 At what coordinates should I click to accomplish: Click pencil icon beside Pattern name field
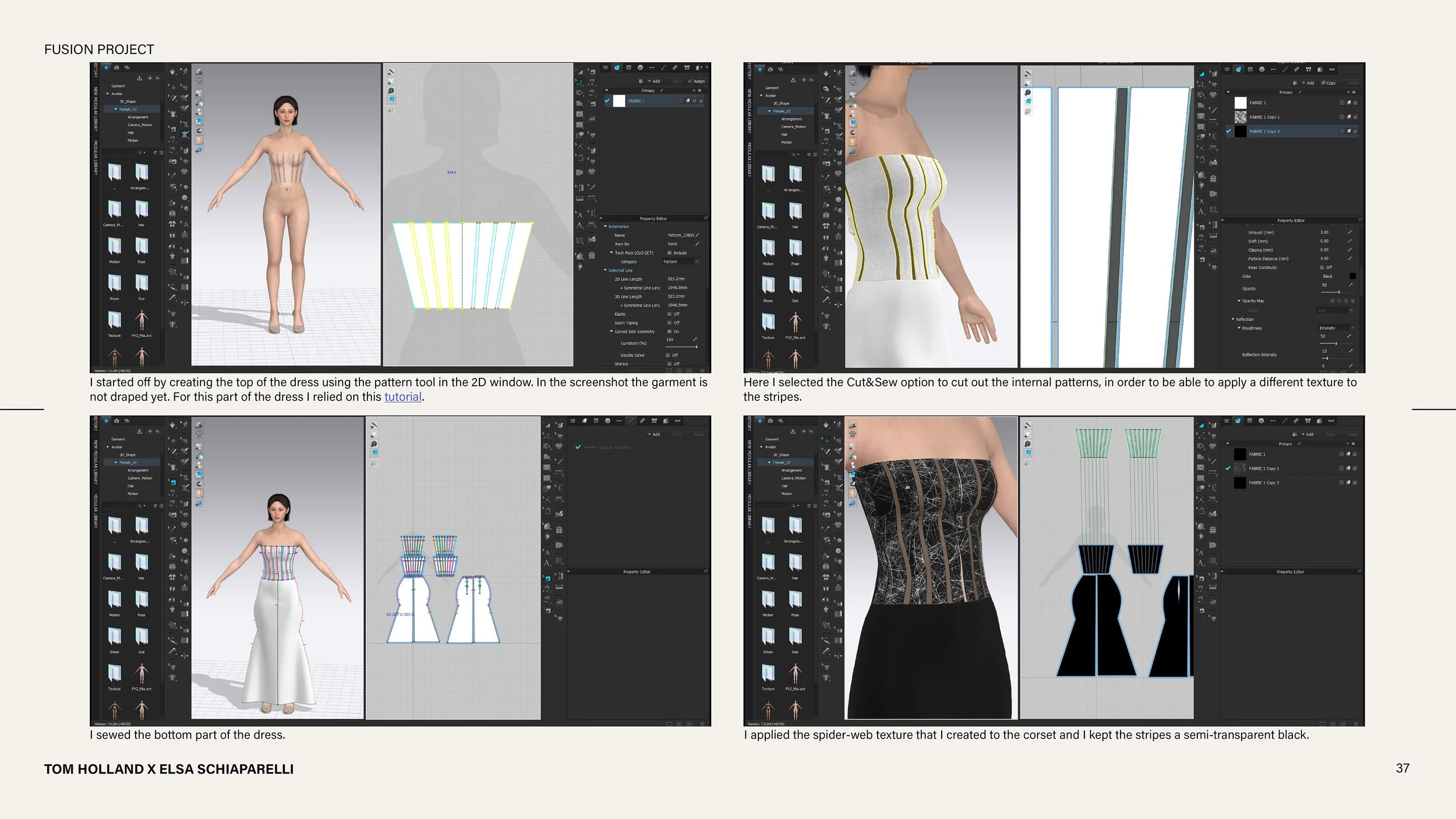[697, 235]
